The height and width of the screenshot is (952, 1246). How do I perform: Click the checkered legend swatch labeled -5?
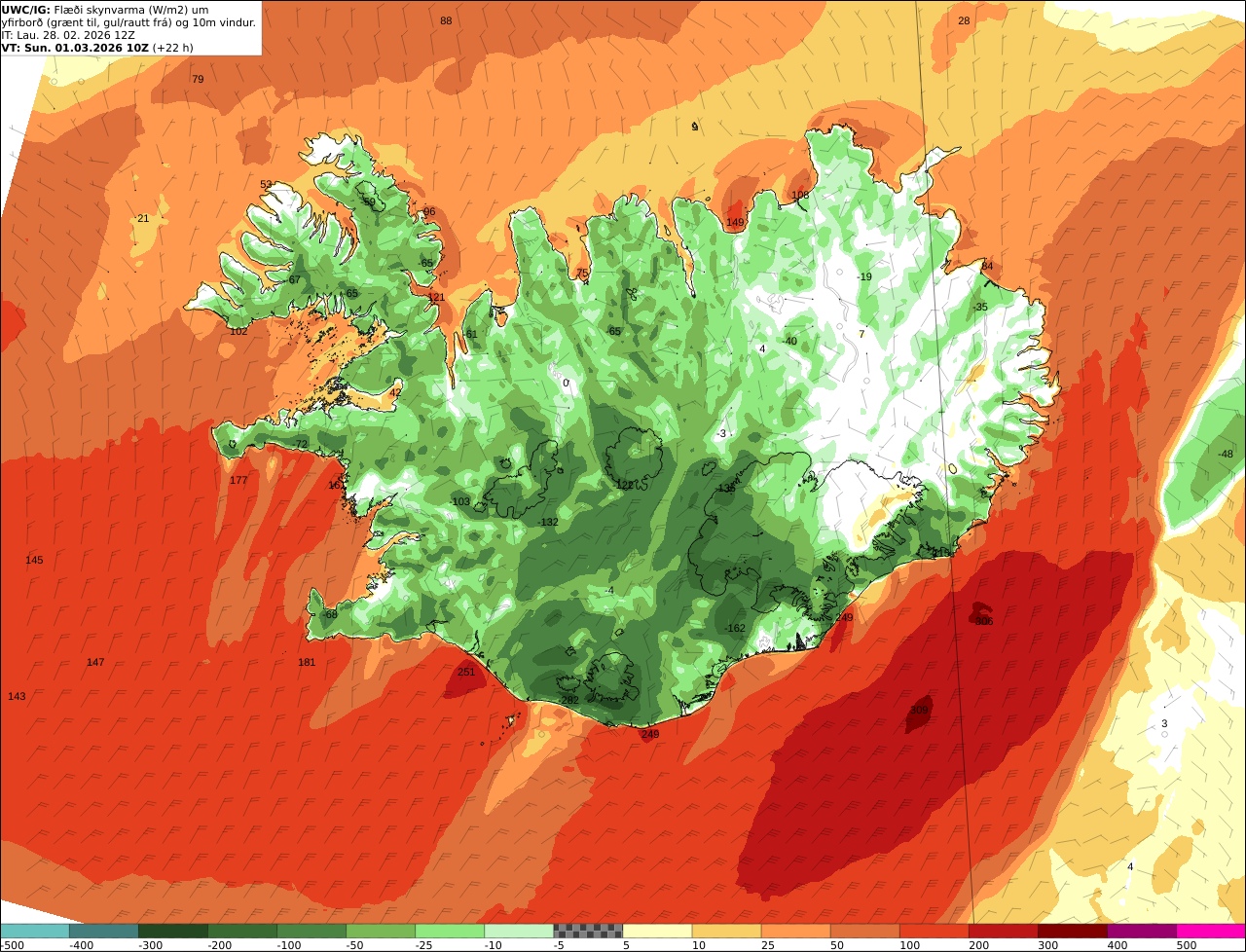588,931
